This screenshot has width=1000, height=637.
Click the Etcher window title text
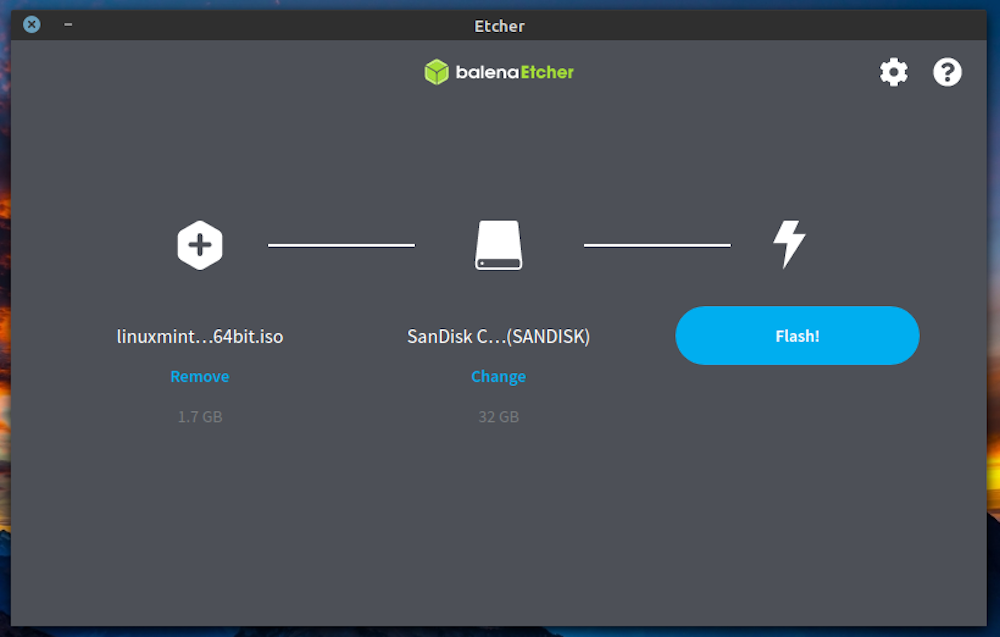(x=499, y=26)
